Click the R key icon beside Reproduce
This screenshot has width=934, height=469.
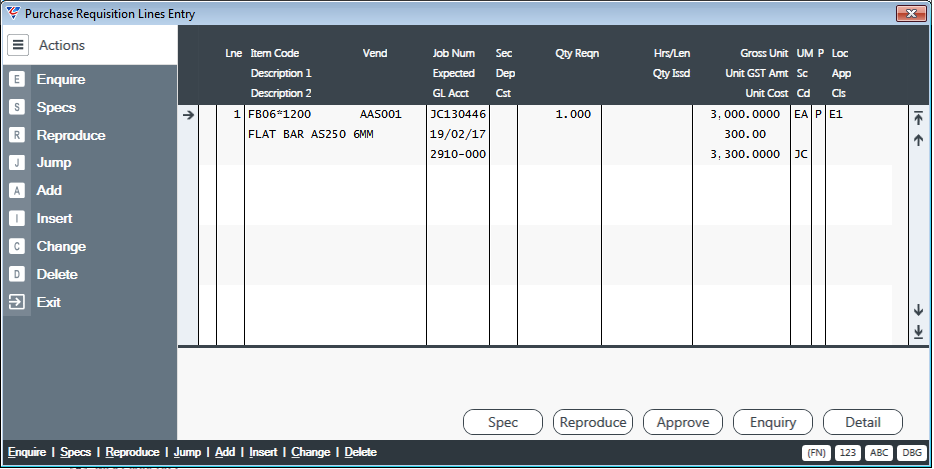tap(17, 135)
